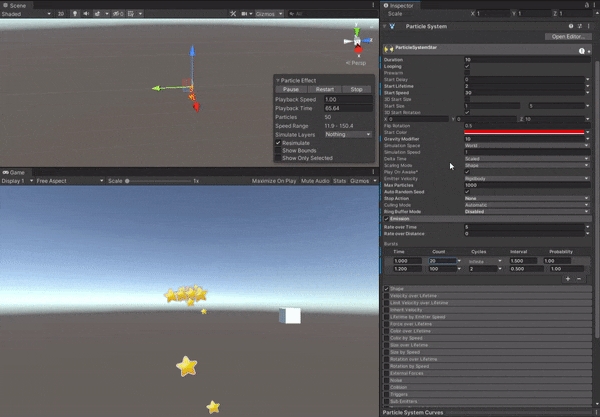
Task: Click the ParticleSystemStar star thumbnail icon
Action: 389,49
